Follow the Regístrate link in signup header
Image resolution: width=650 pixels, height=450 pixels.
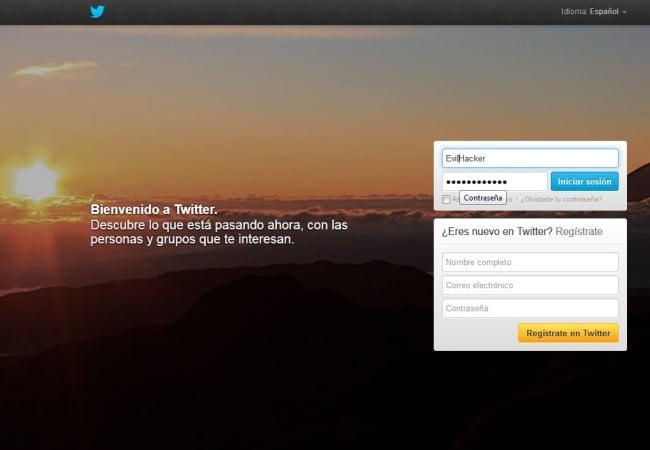click(579, 231)
